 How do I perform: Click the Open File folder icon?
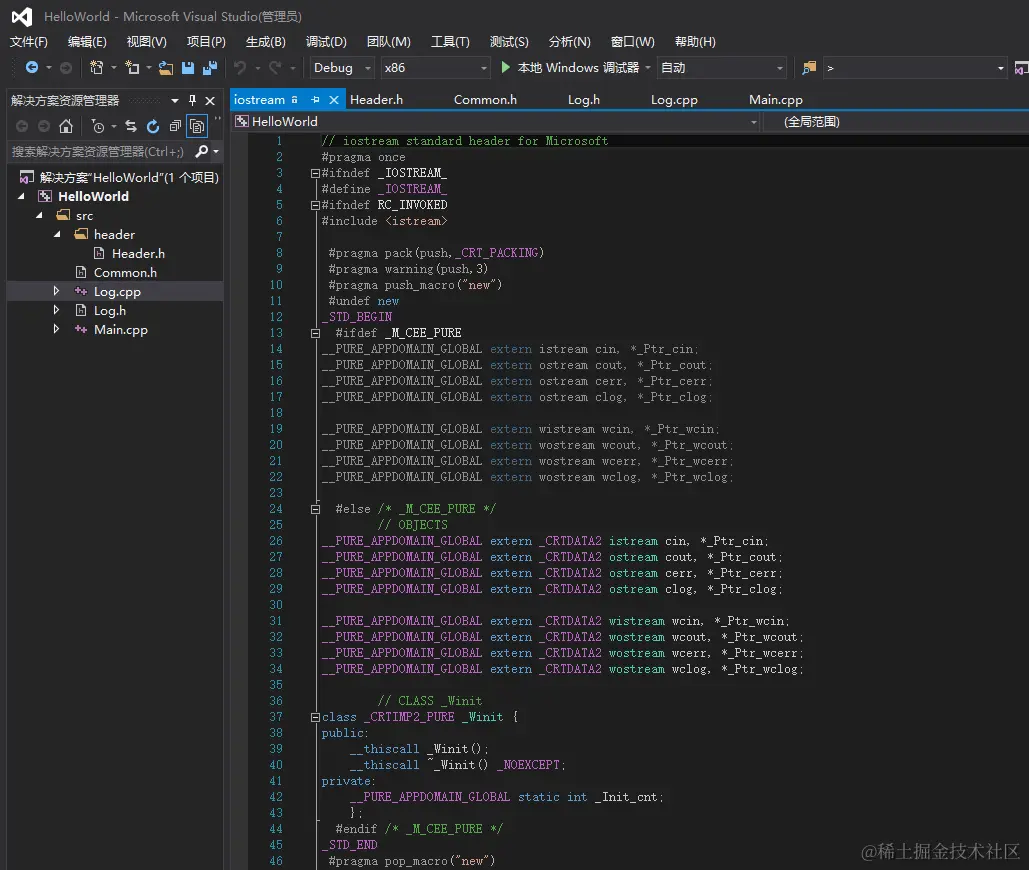pyautogui.click(x=166, y=68)
